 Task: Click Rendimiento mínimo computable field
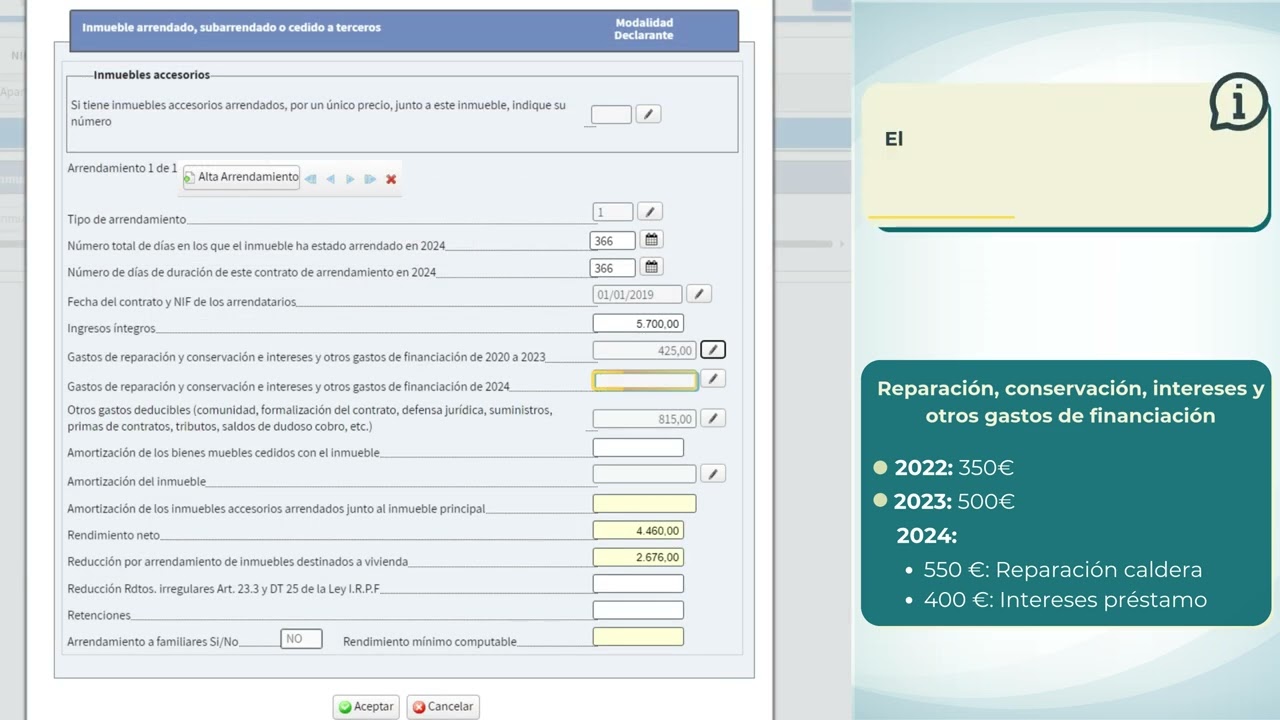coord(638,637)
